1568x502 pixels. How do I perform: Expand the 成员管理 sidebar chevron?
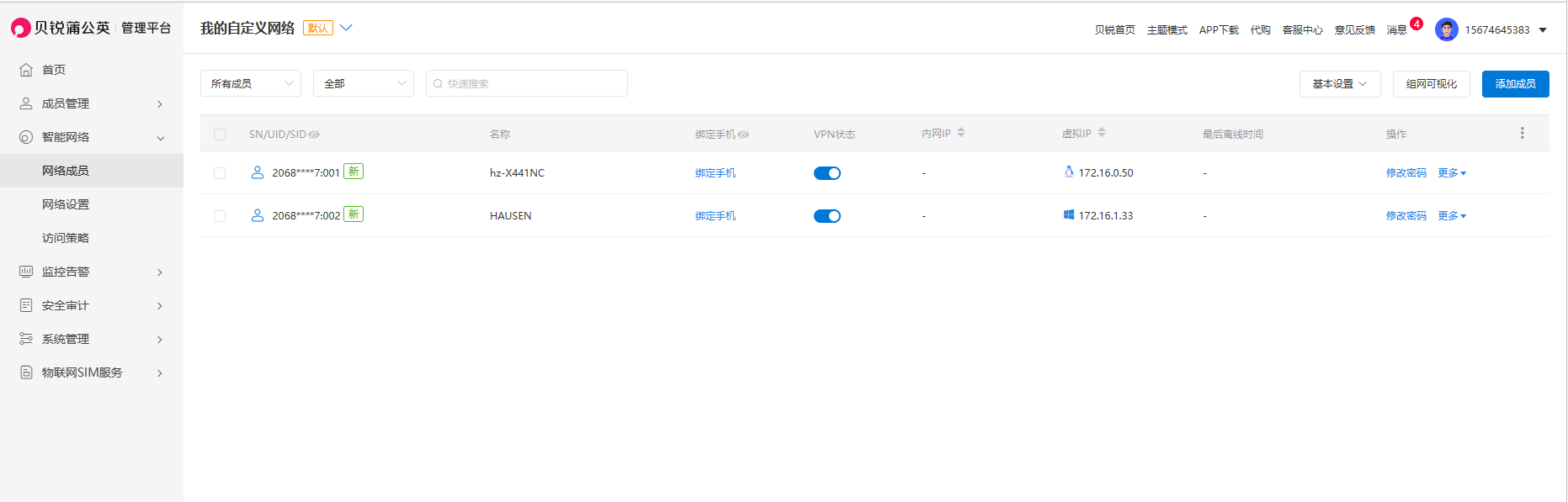(160, 104)
